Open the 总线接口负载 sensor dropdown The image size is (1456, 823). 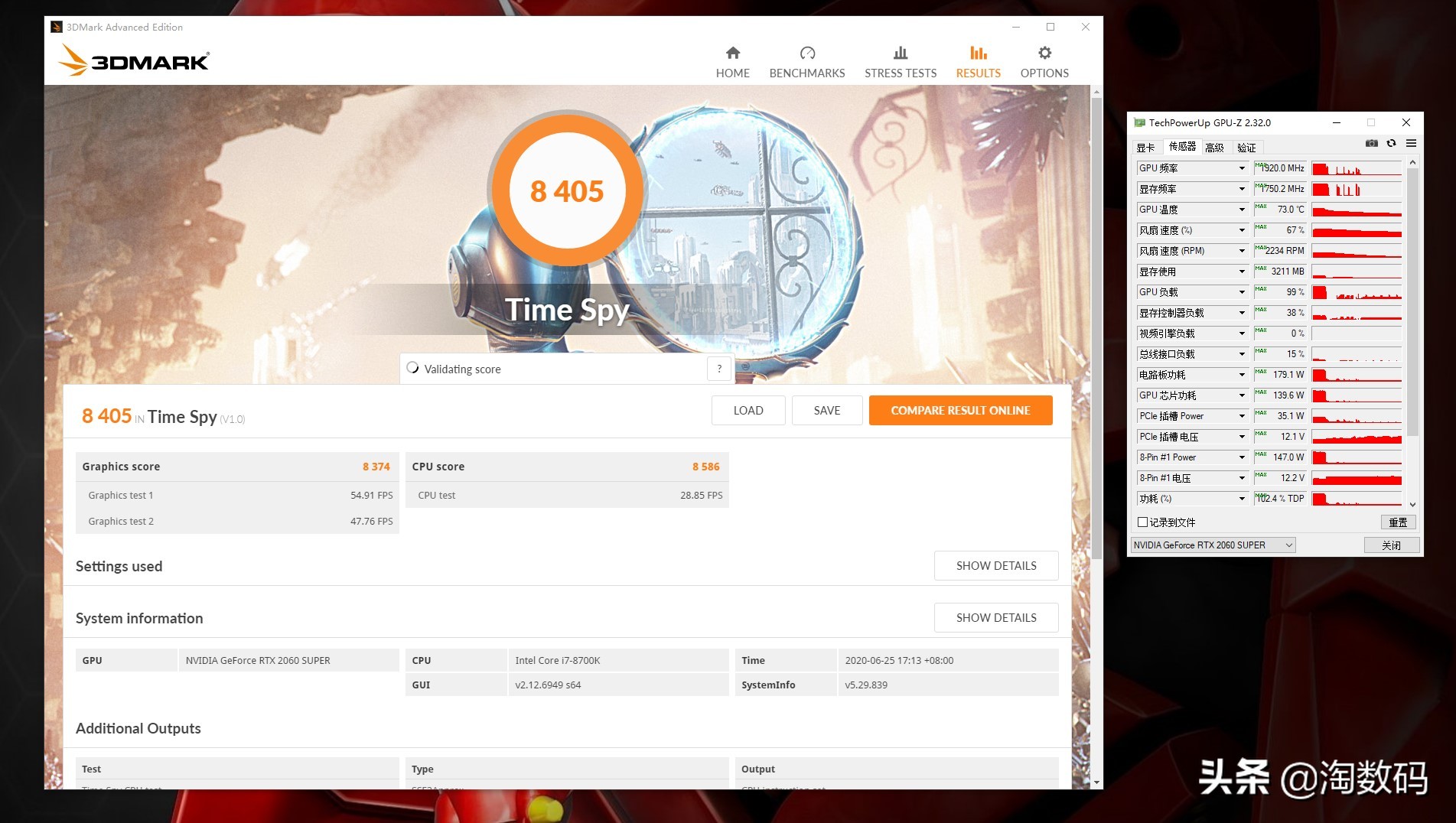coord(1242,354)
